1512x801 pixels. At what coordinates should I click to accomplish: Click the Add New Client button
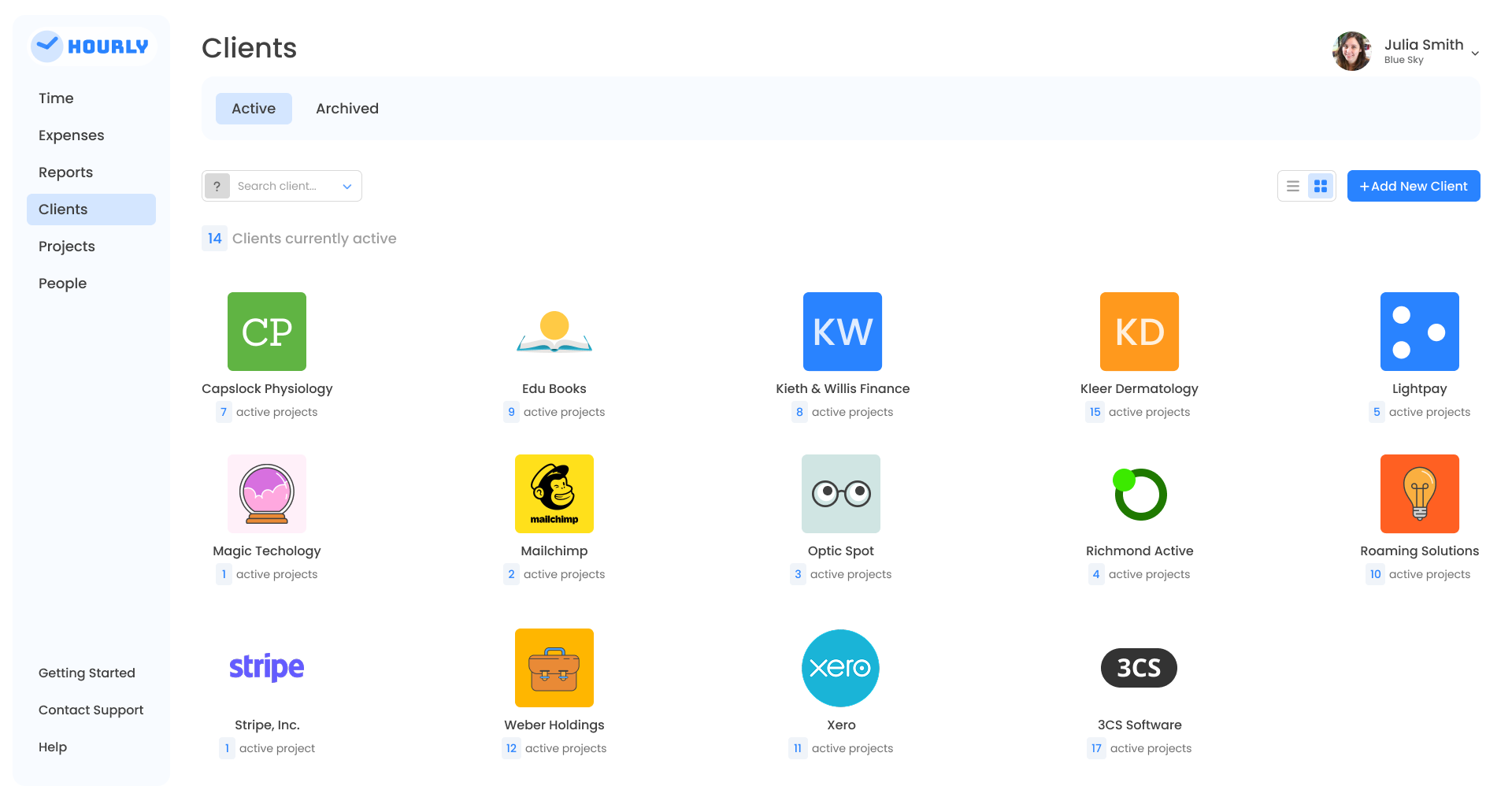click(1414, 186)
